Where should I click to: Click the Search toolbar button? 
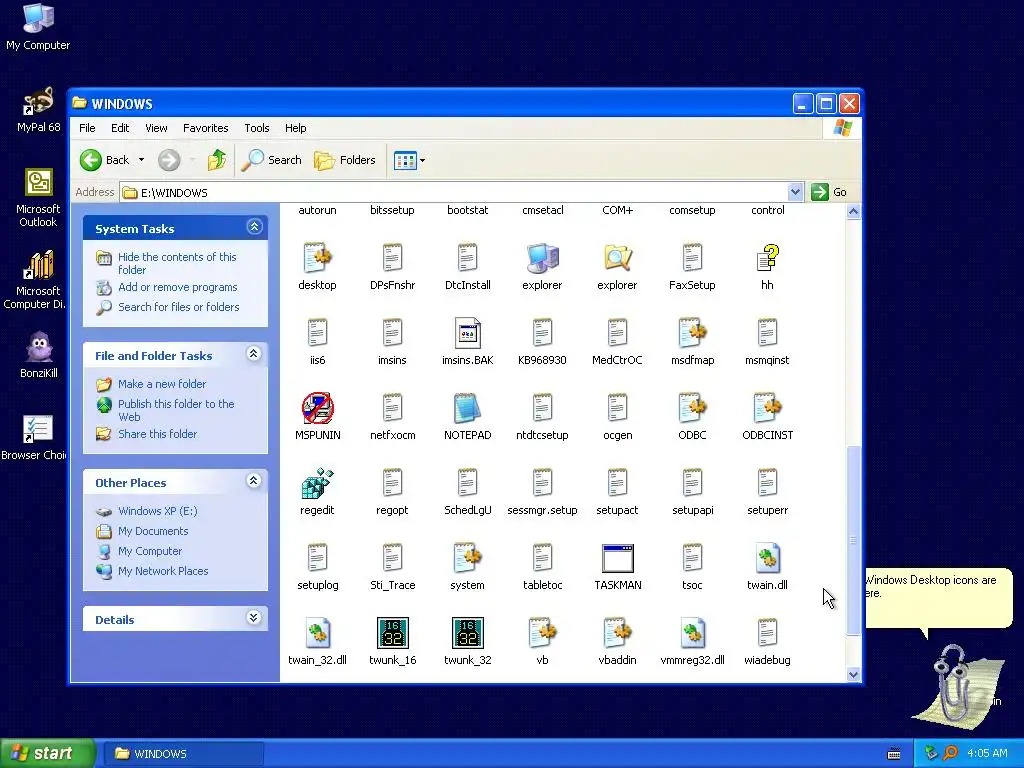(272, 160)
